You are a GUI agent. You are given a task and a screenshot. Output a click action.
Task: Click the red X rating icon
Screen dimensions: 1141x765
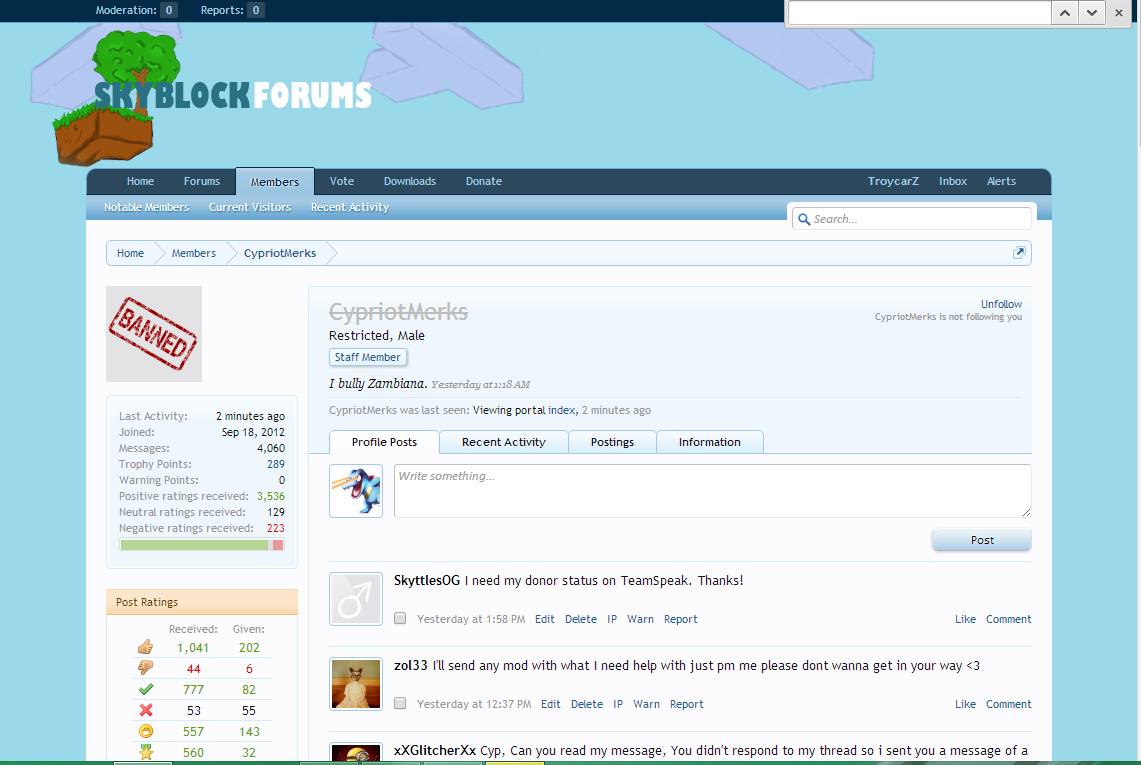146,710
